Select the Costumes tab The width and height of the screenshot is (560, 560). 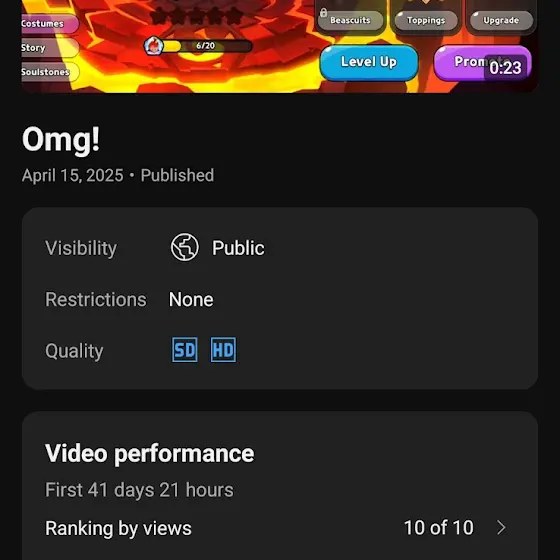tap(50, 24)
